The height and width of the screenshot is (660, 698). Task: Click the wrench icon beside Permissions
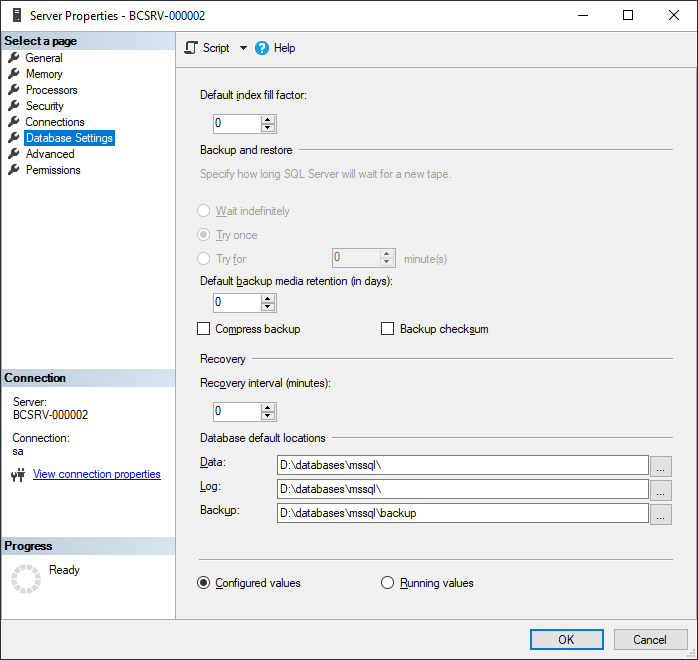(x=14, y=170)
